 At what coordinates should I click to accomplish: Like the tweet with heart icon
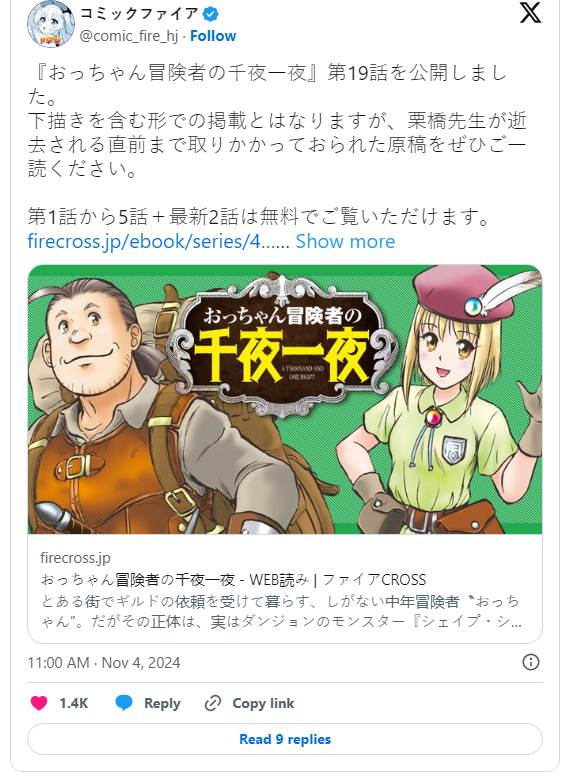tap(39, 703)
